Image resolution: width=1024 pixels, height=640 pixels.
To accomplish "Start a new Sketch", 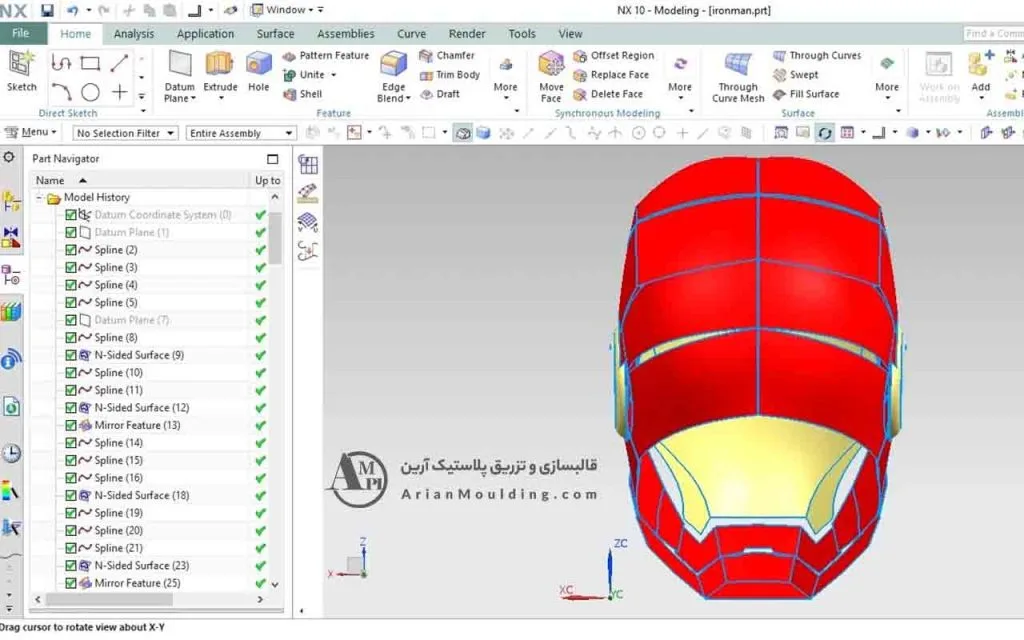I will [x=21, y=66].
